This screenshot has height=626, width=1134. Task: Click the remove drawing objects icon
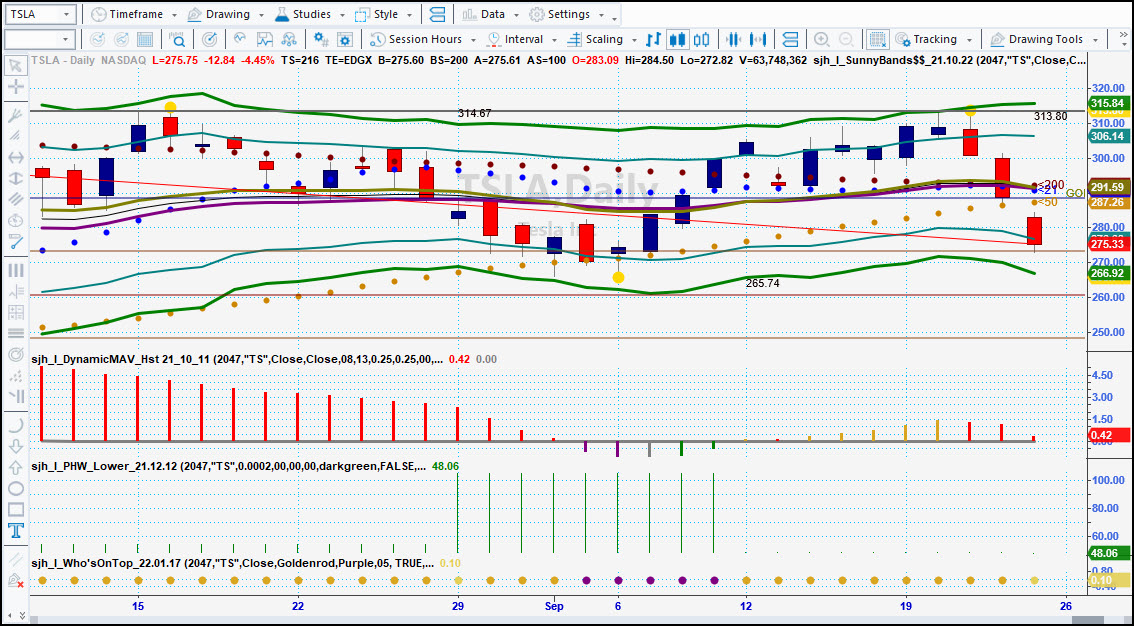tap(15, 580)
